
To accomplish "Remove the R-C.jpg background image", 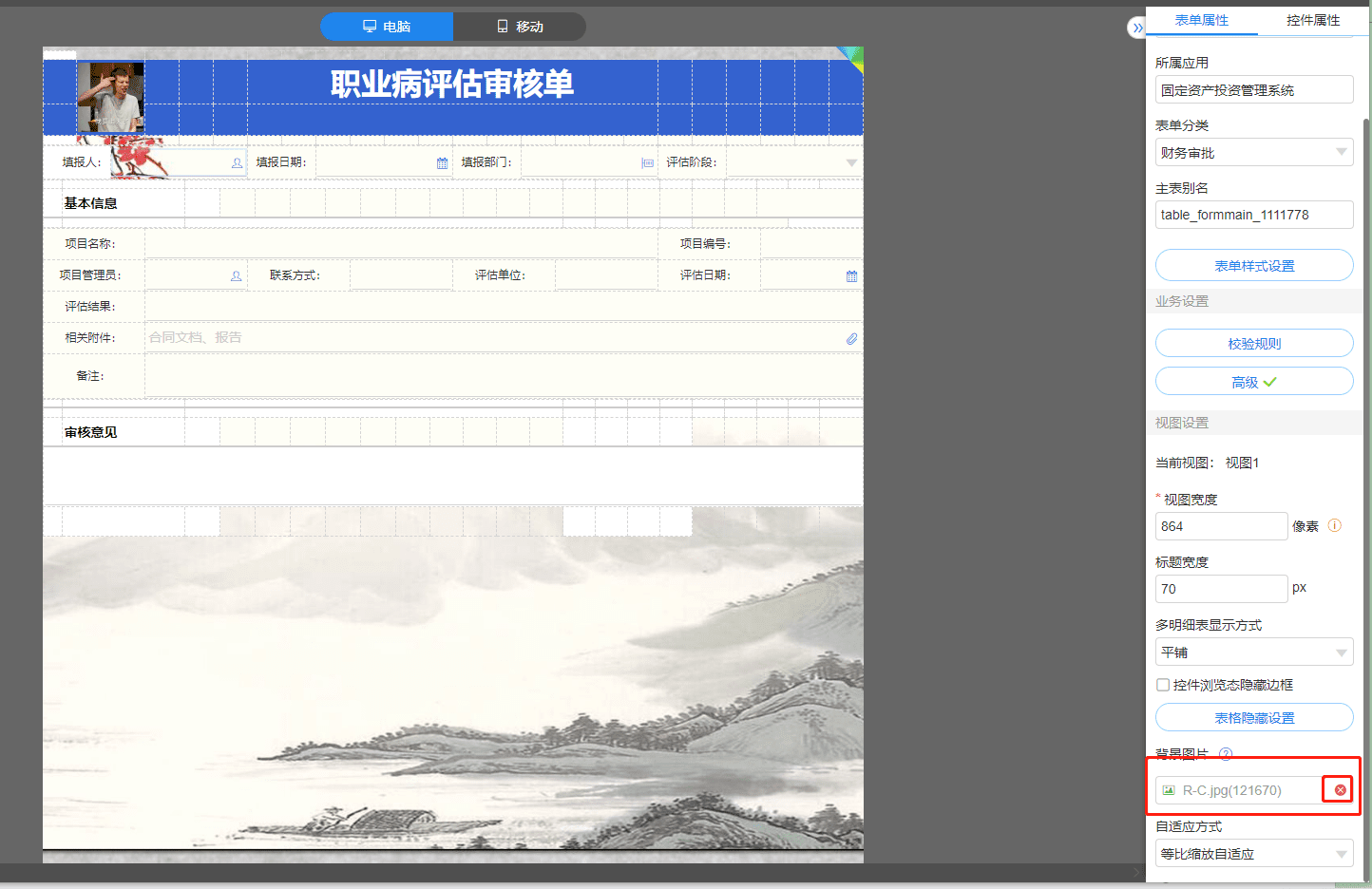I will tap(1340, 790).
